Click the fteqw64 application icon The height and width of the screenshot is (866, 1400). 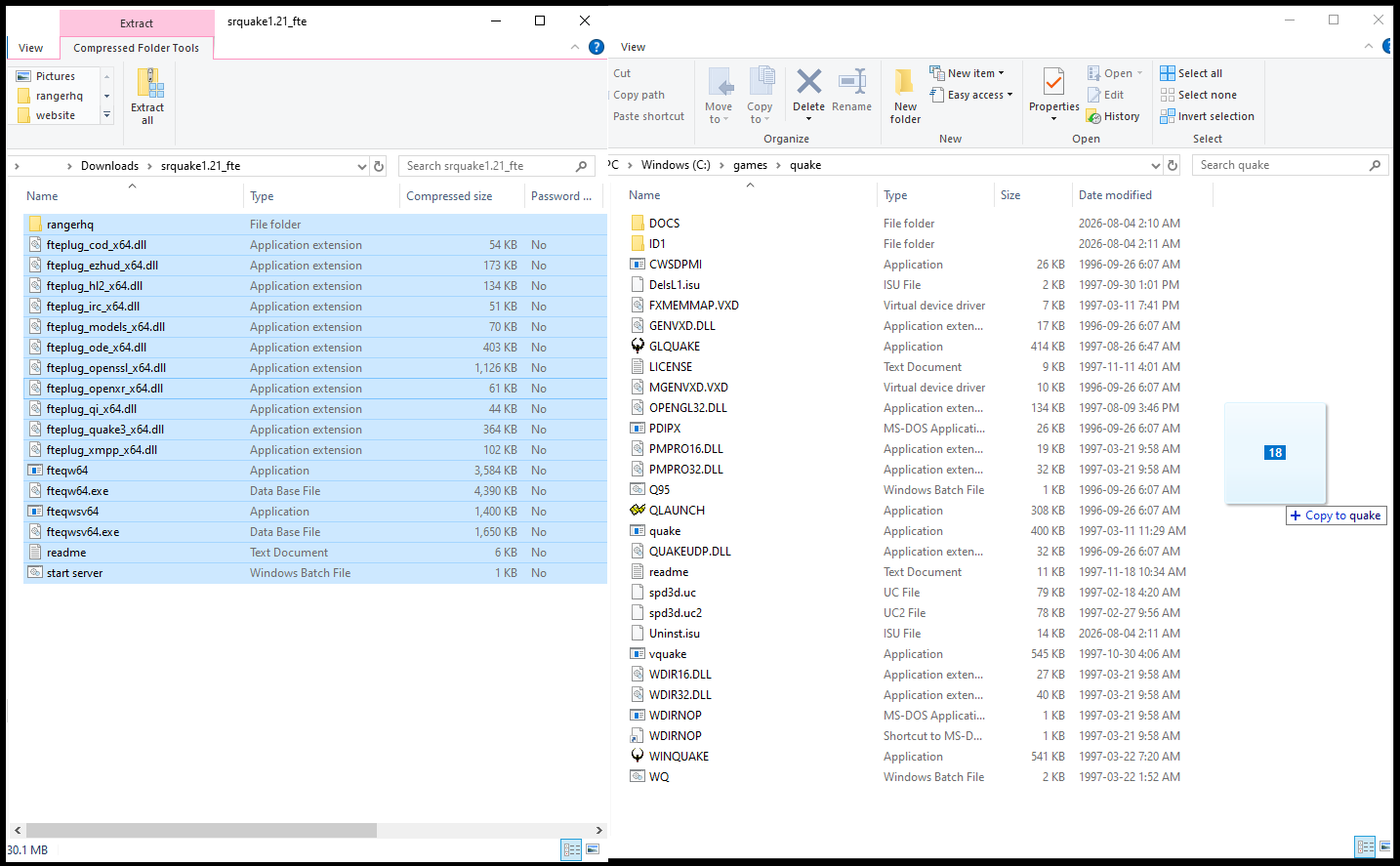[35, 471]
